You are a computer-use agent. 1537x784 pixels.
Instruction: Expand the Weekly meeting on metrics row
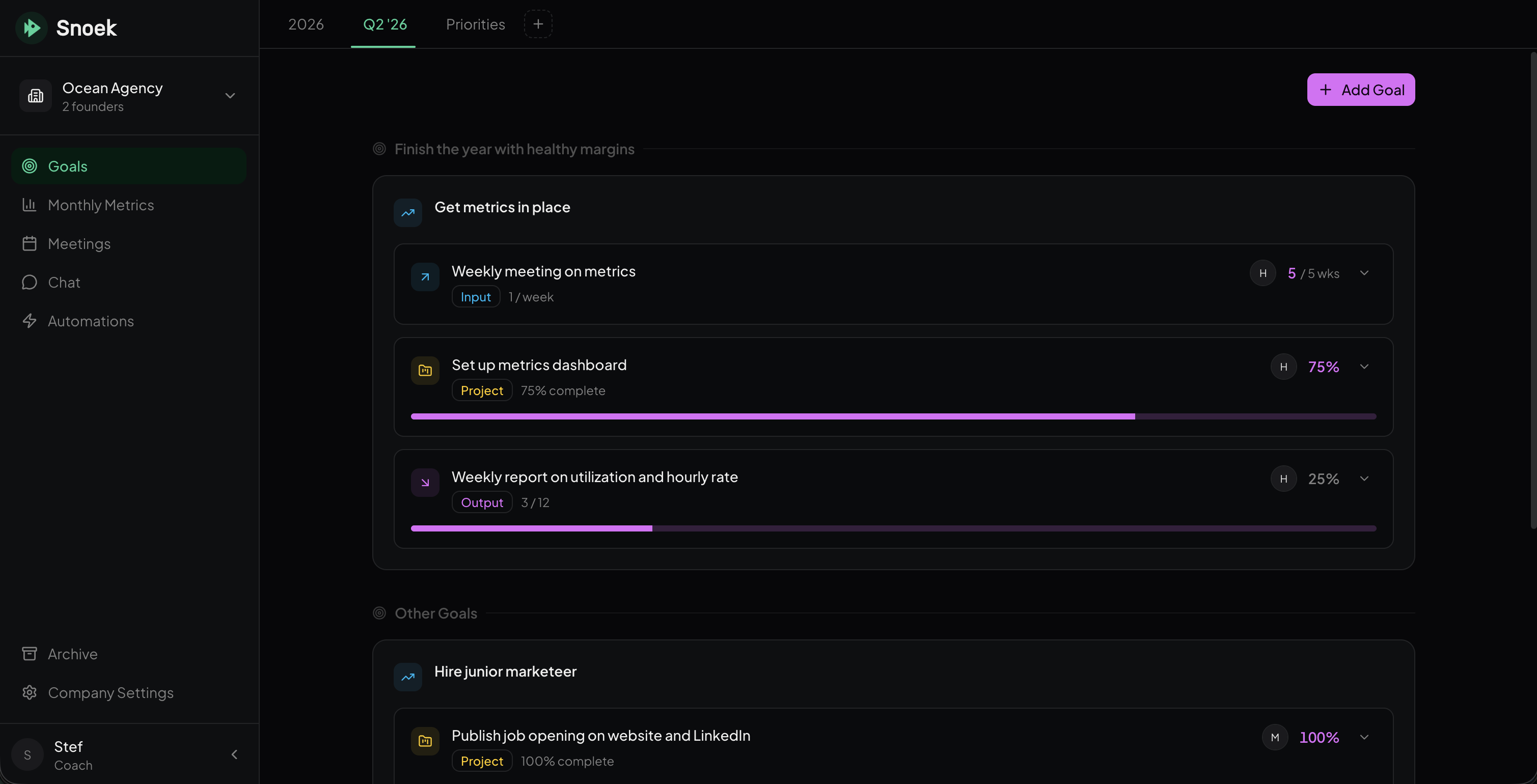coord(1364,273)
